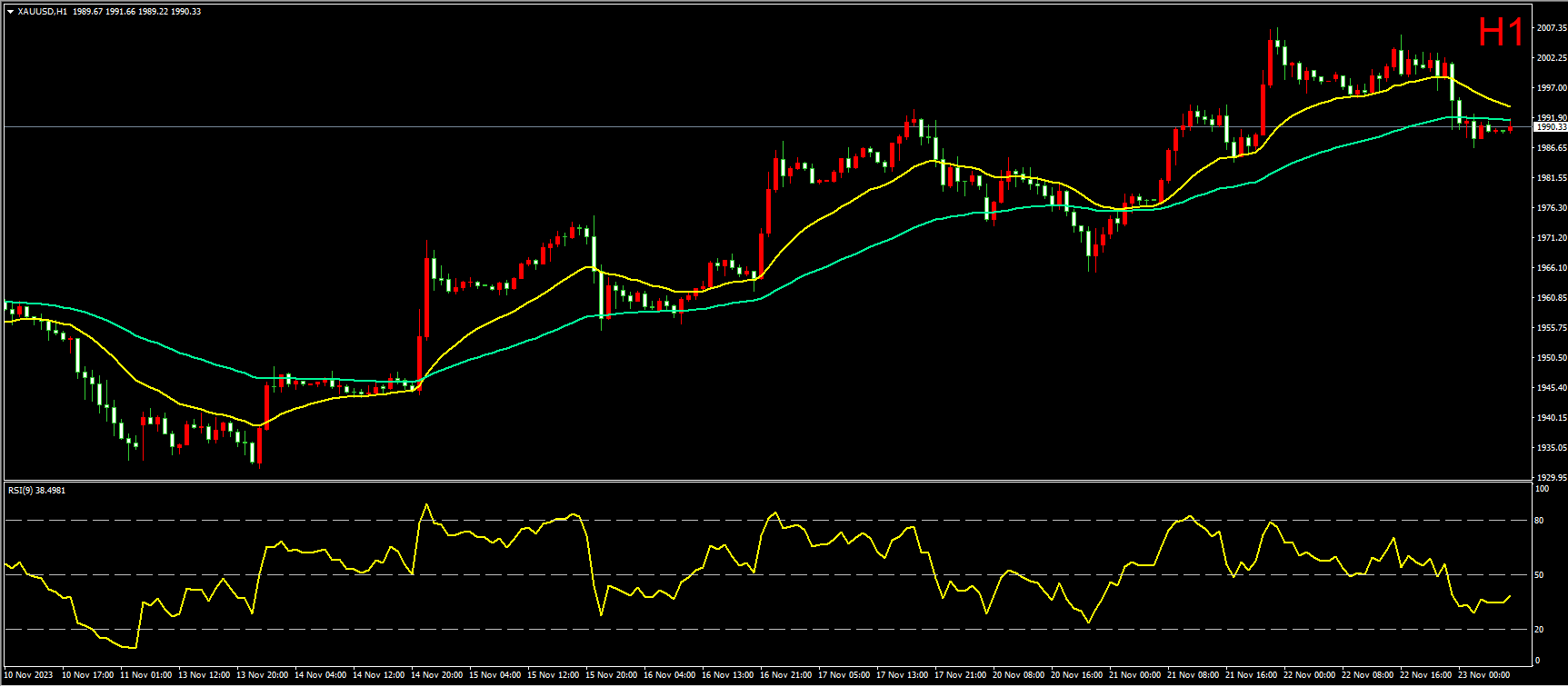Click the 11 Nov 01:00 time label
1568x687 pixels.
coord(145,675)
